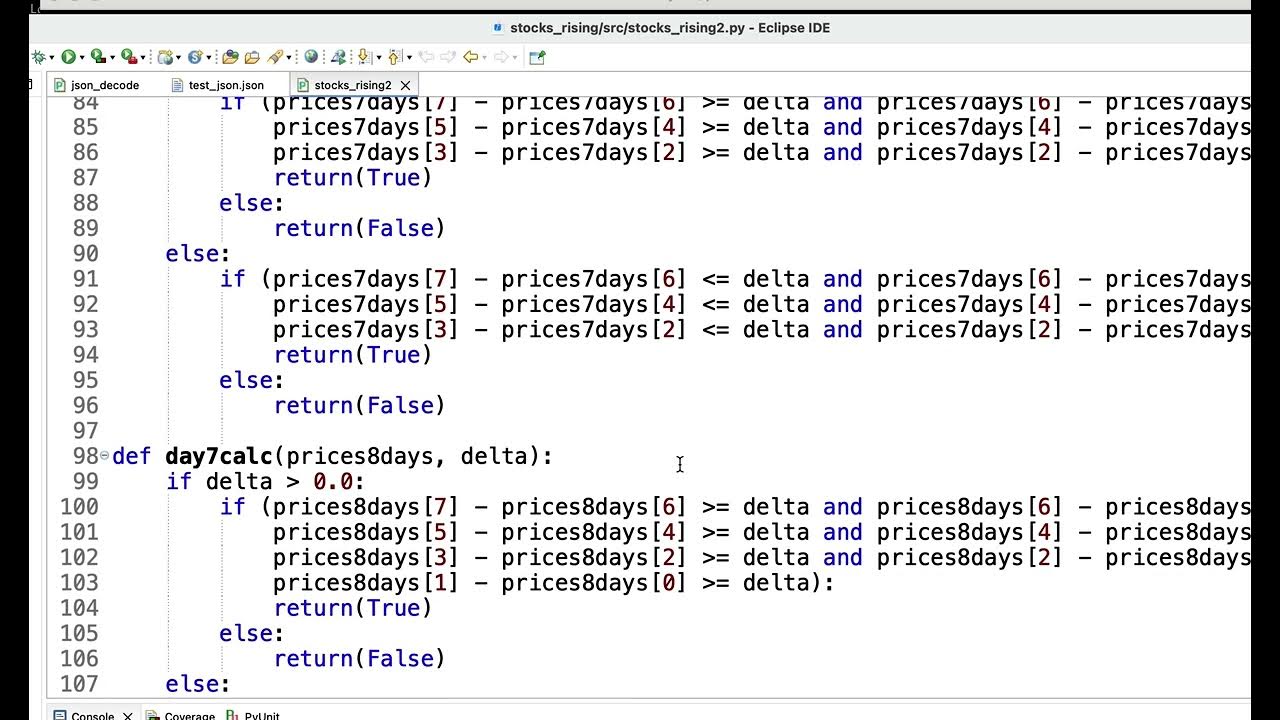Click the day7calc function name
The width and height of the screenshot is (1280, 720).
click(219, 456)
